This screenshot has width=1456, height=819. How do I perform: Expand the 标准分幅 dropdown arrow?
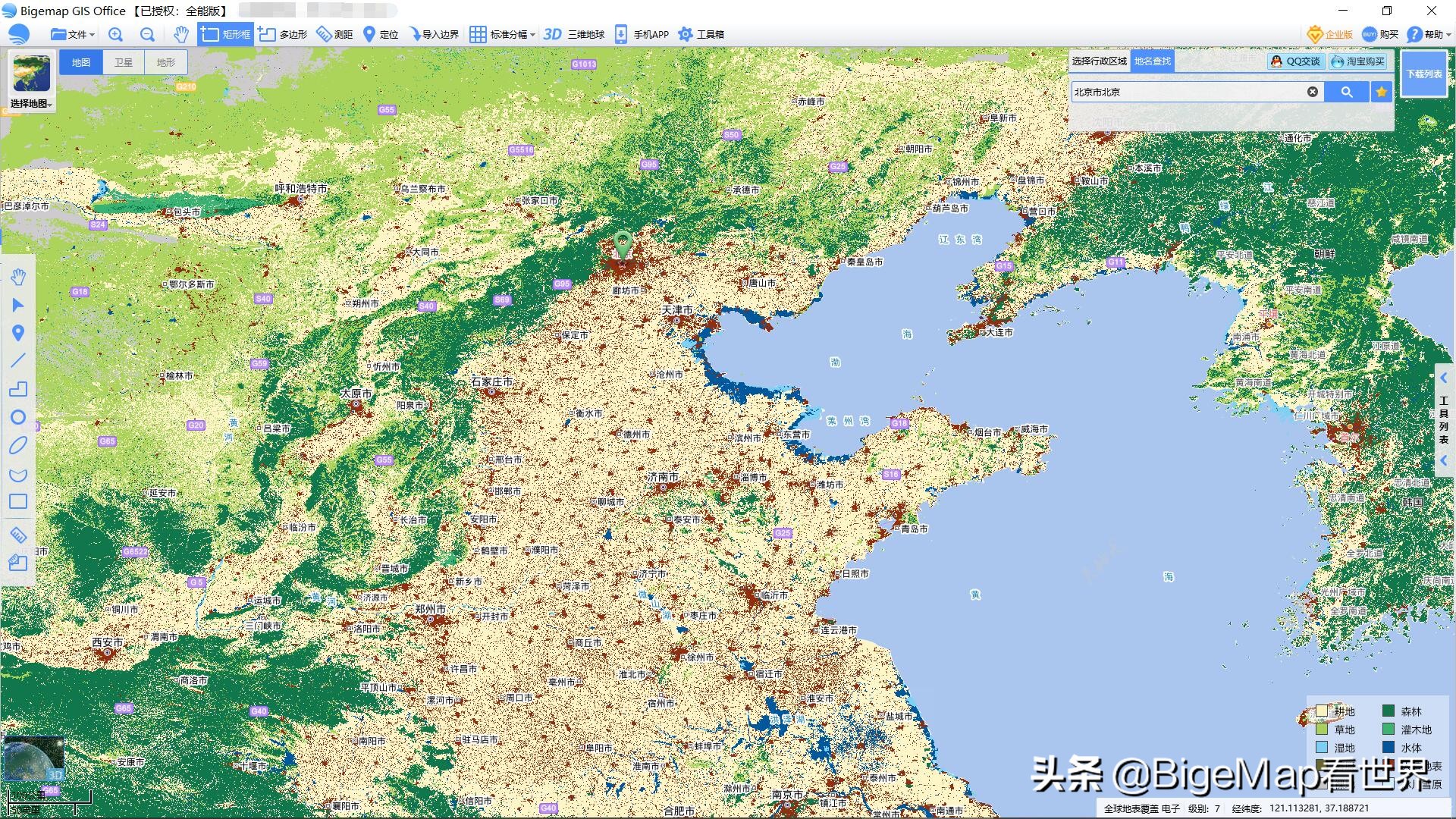534,33
